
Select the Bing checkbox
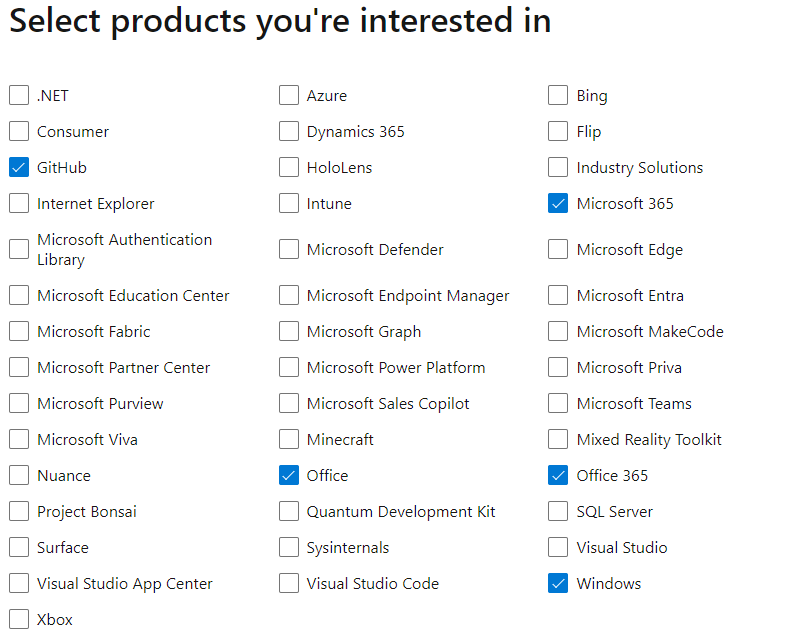click(558, 95)
